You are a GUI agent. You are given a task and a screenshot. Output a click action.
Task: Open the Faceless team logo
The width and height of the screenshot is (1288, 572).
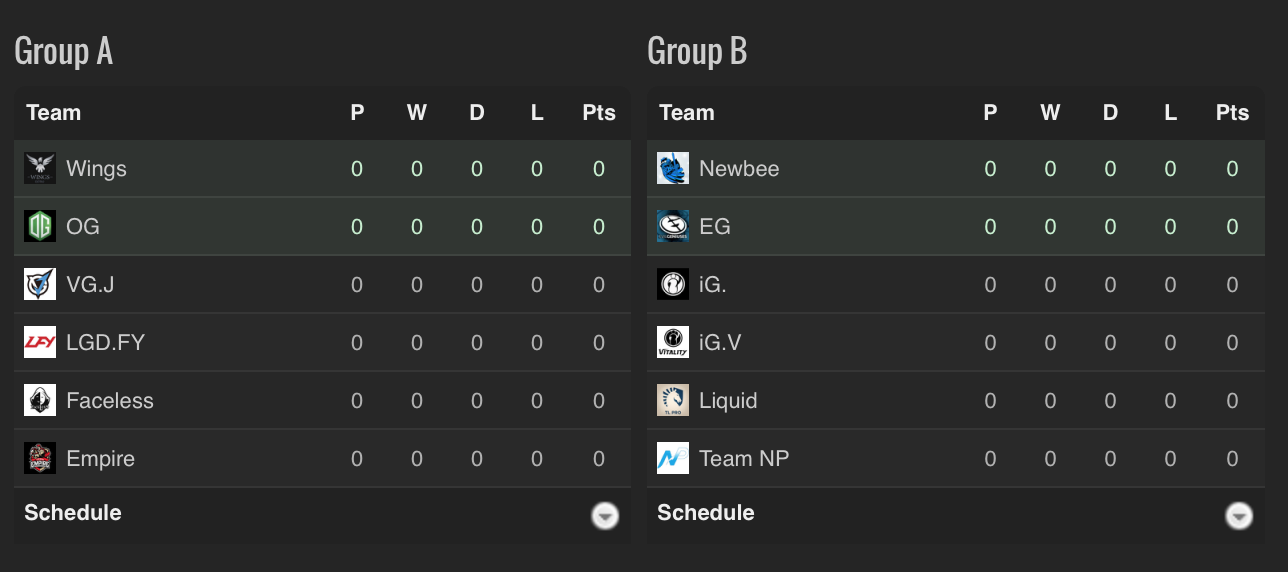pos(40,401)
